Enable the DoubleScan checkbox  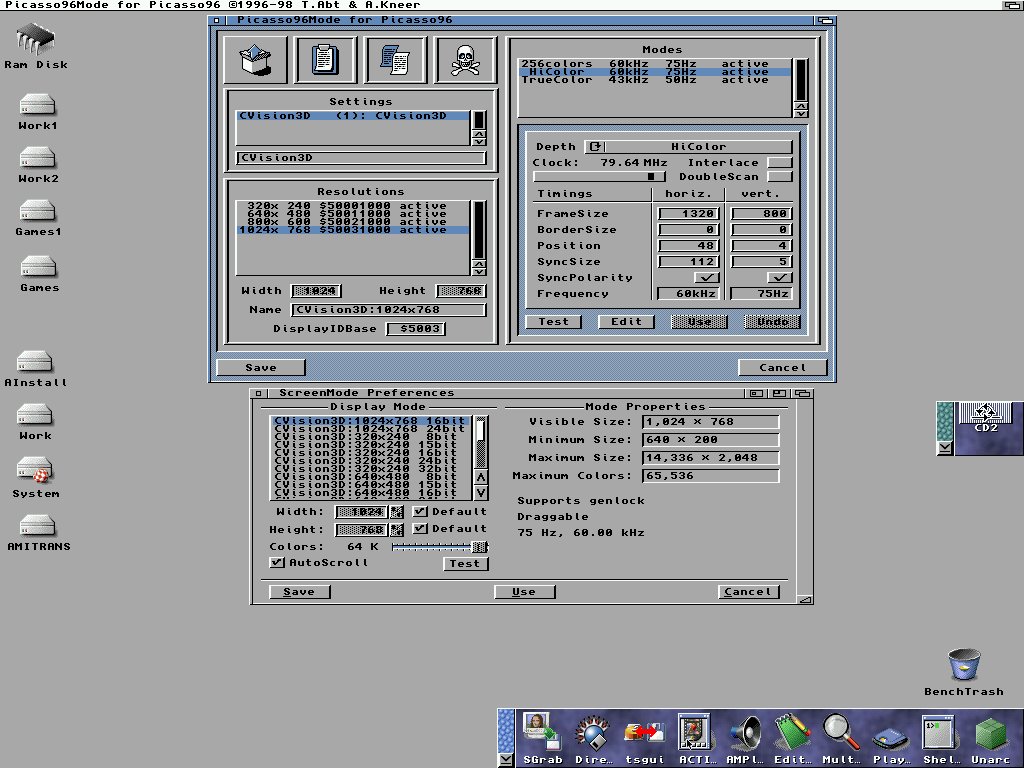tap(780, 177)
